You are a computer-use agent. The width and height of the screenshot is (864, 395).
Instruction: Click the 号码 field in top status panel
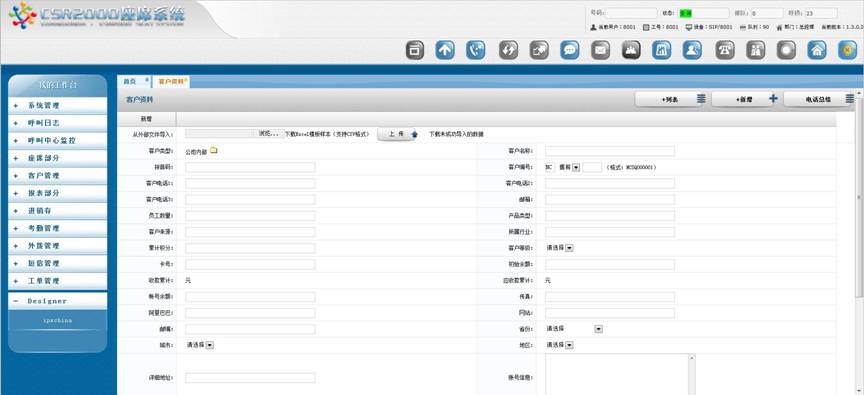[631, 13]
